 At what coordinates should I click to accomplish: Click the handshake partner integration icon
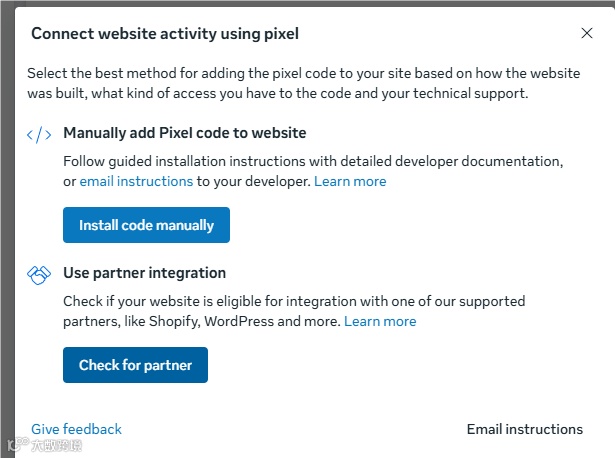pyautogui.click(x=39, y=273)
